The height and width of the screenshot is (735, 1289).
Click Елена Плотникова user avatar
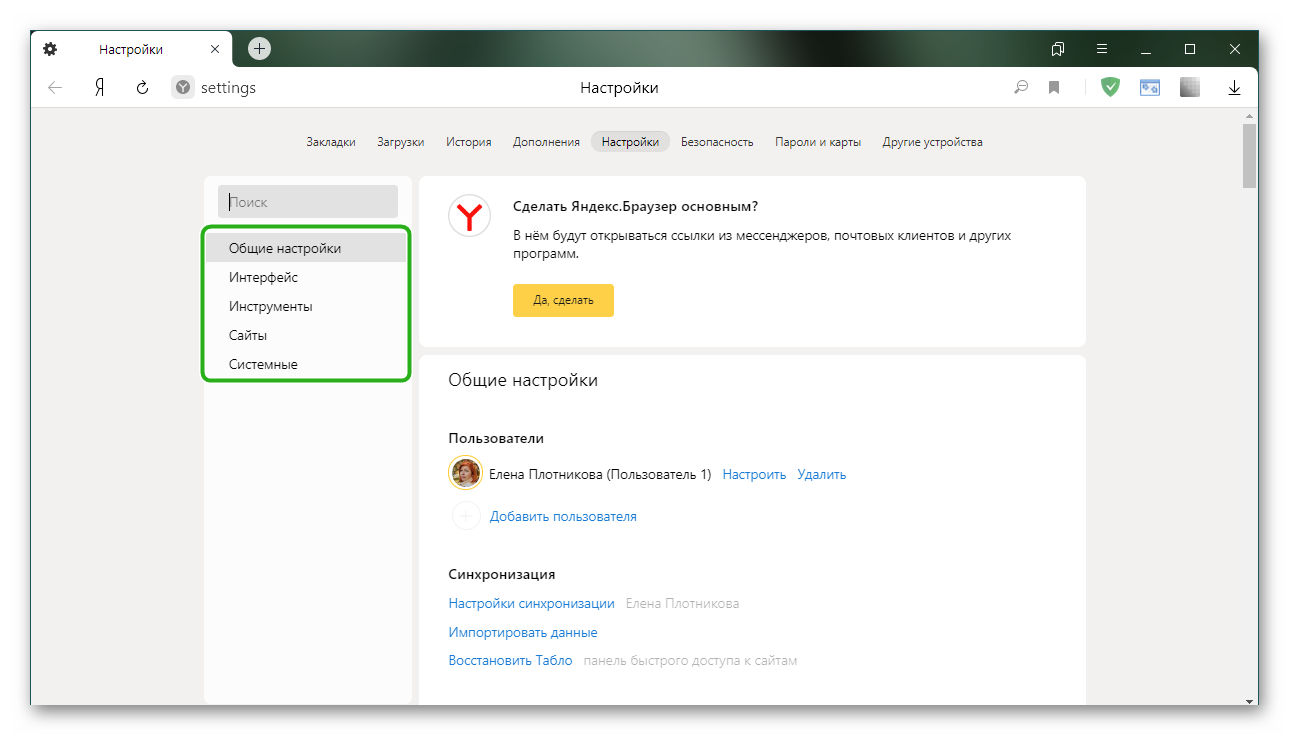pyautogui.click(x=466, y=474)
